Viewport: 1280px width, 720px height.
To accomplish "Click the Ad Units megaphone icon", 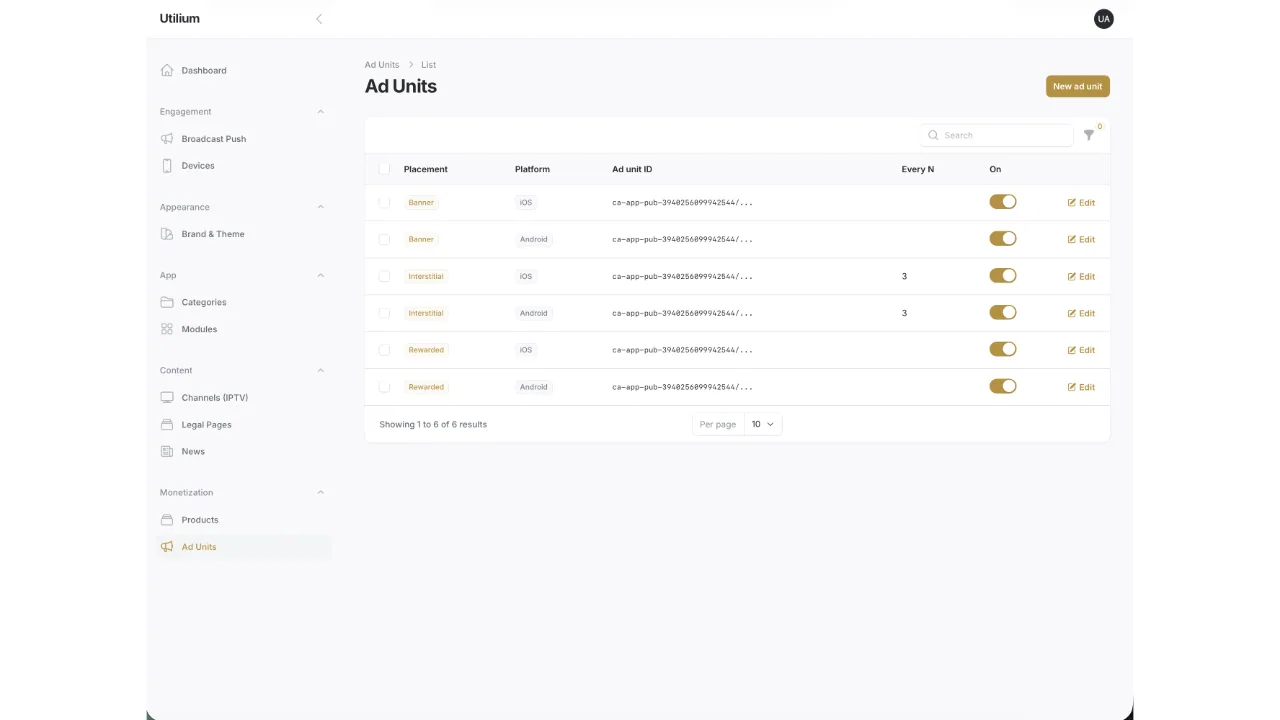I will pos(167,547).
